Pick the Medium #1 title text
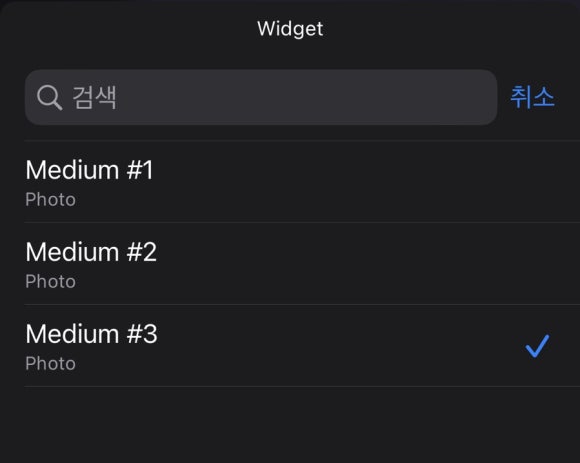Viewport: 580px width, 463px height. (89, 170)
